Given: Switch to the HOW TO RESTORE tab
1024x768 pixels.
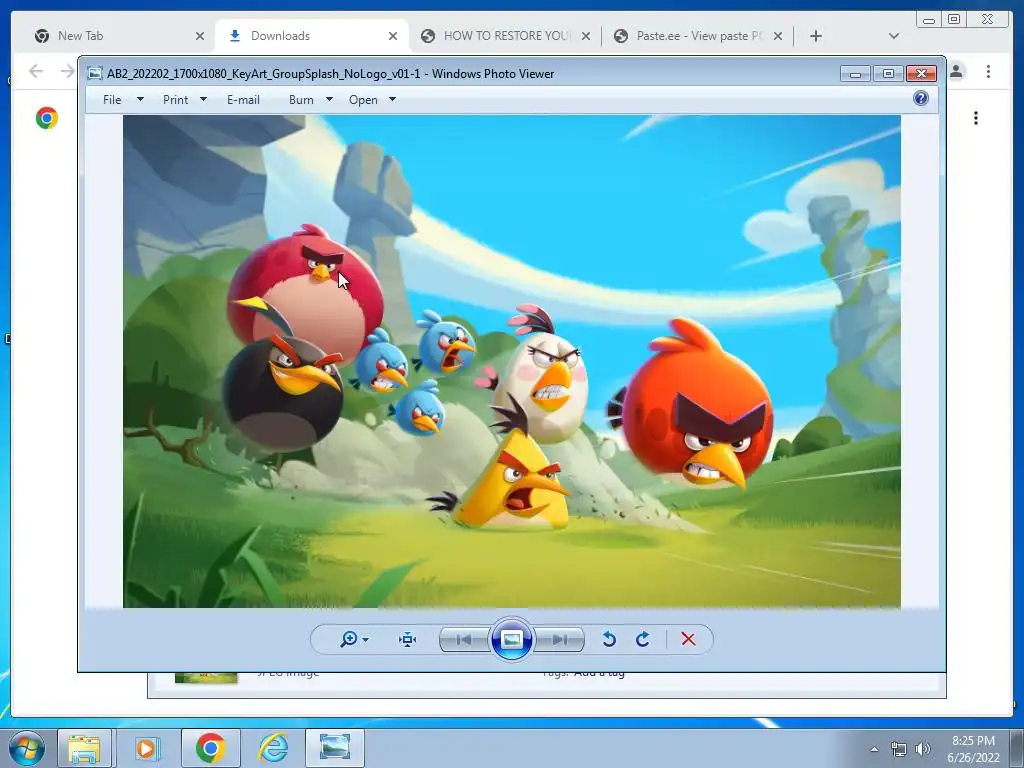Looking at the screenshot, I should tap(503, 36).
